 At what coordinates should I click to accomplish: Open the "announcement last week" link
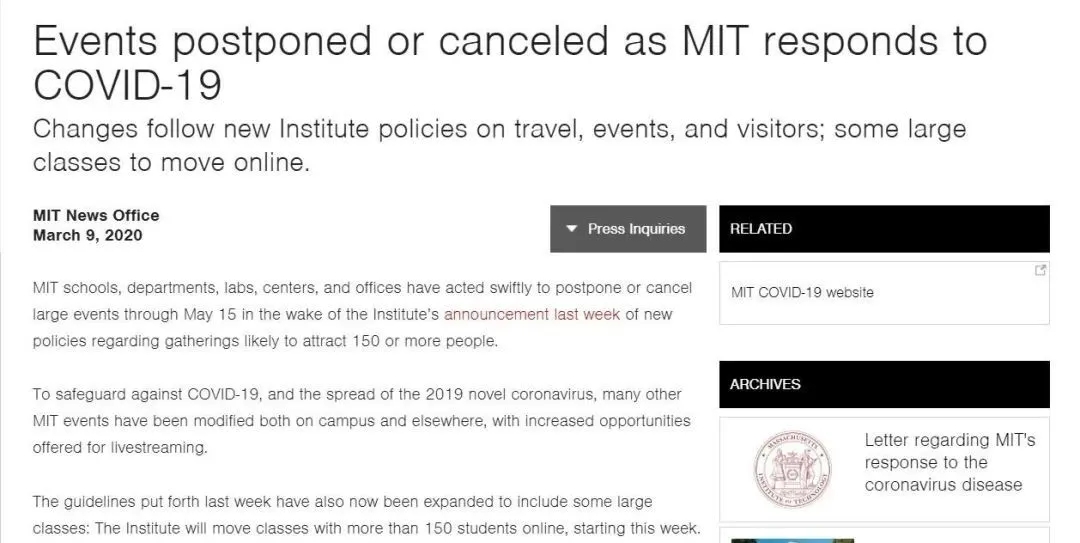(x=533, y=314)
